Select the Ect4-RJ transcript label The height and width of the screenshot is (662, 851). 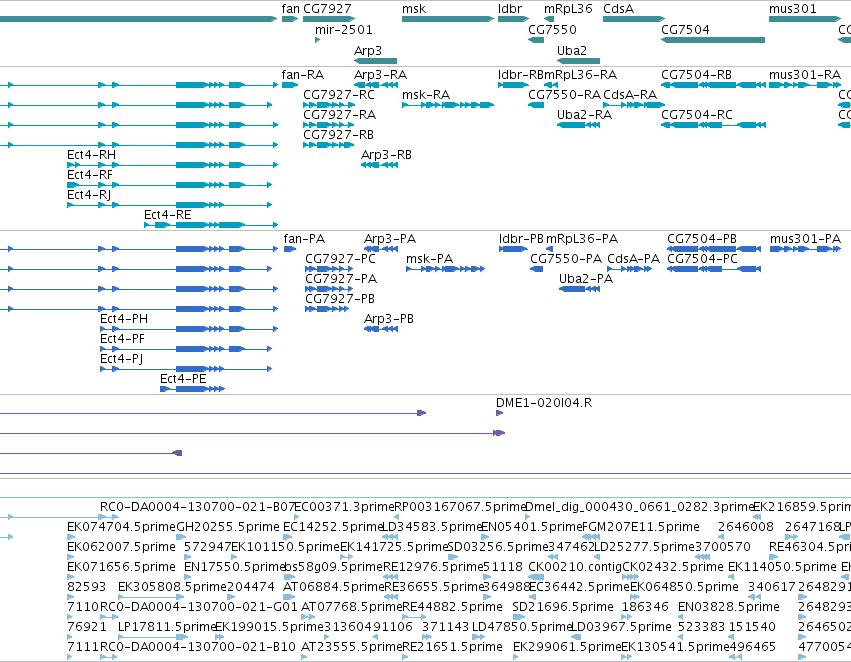click(89, 194)
